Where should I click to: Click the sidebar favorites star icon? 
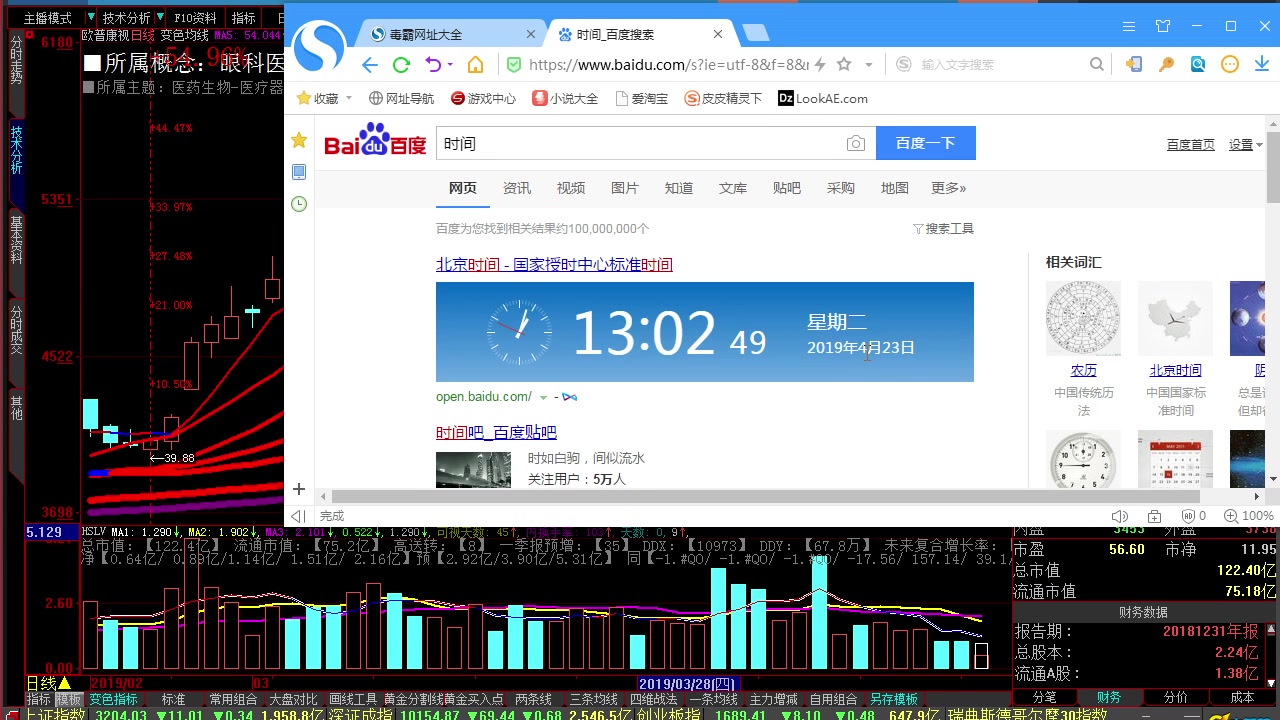point(299,140)
